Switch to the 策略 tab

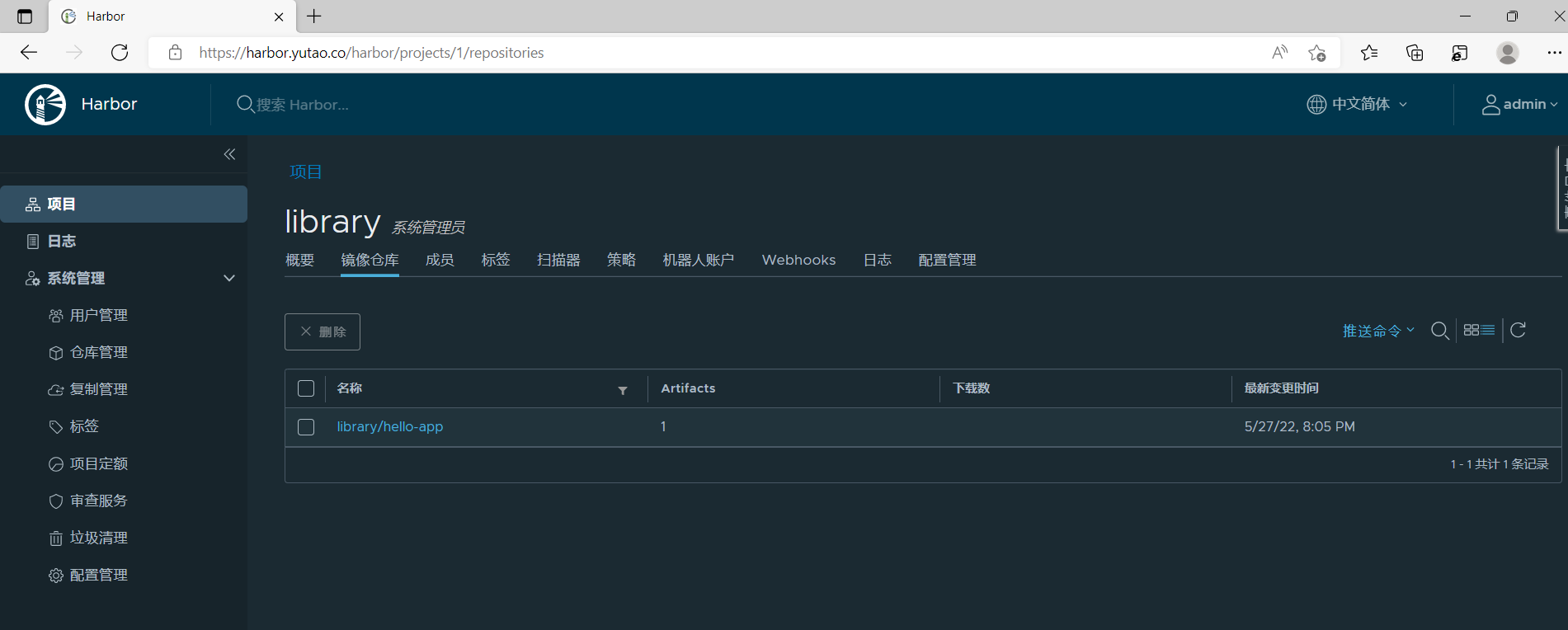tap(621, 260)
